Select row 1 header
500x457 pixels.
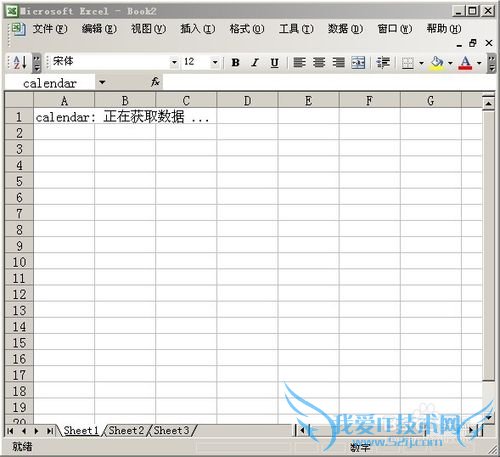(x=19, y=117)
